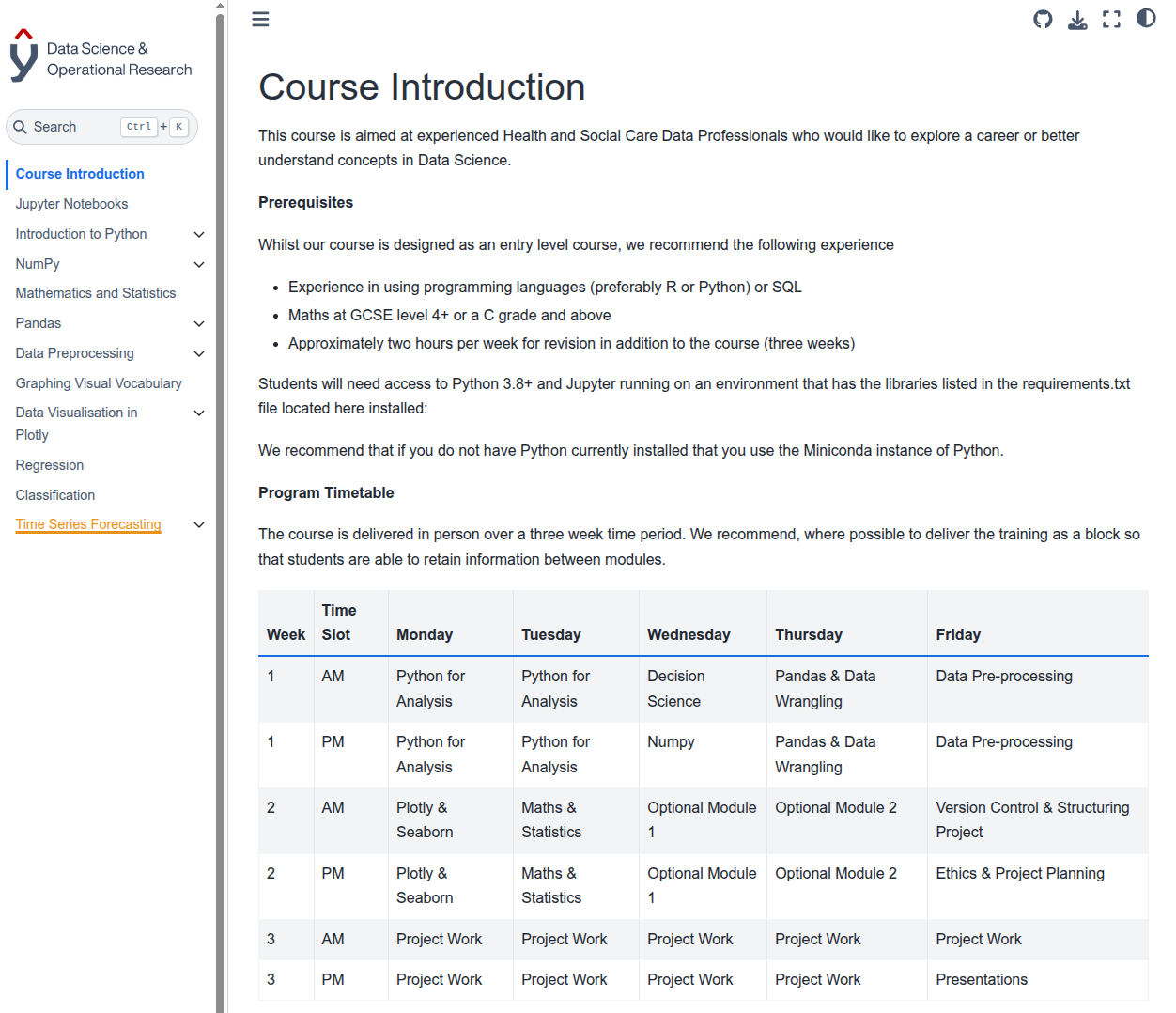Expand the Data Preprocessing chevron
Screen dimensions: 1176x1013
point(199,353)
